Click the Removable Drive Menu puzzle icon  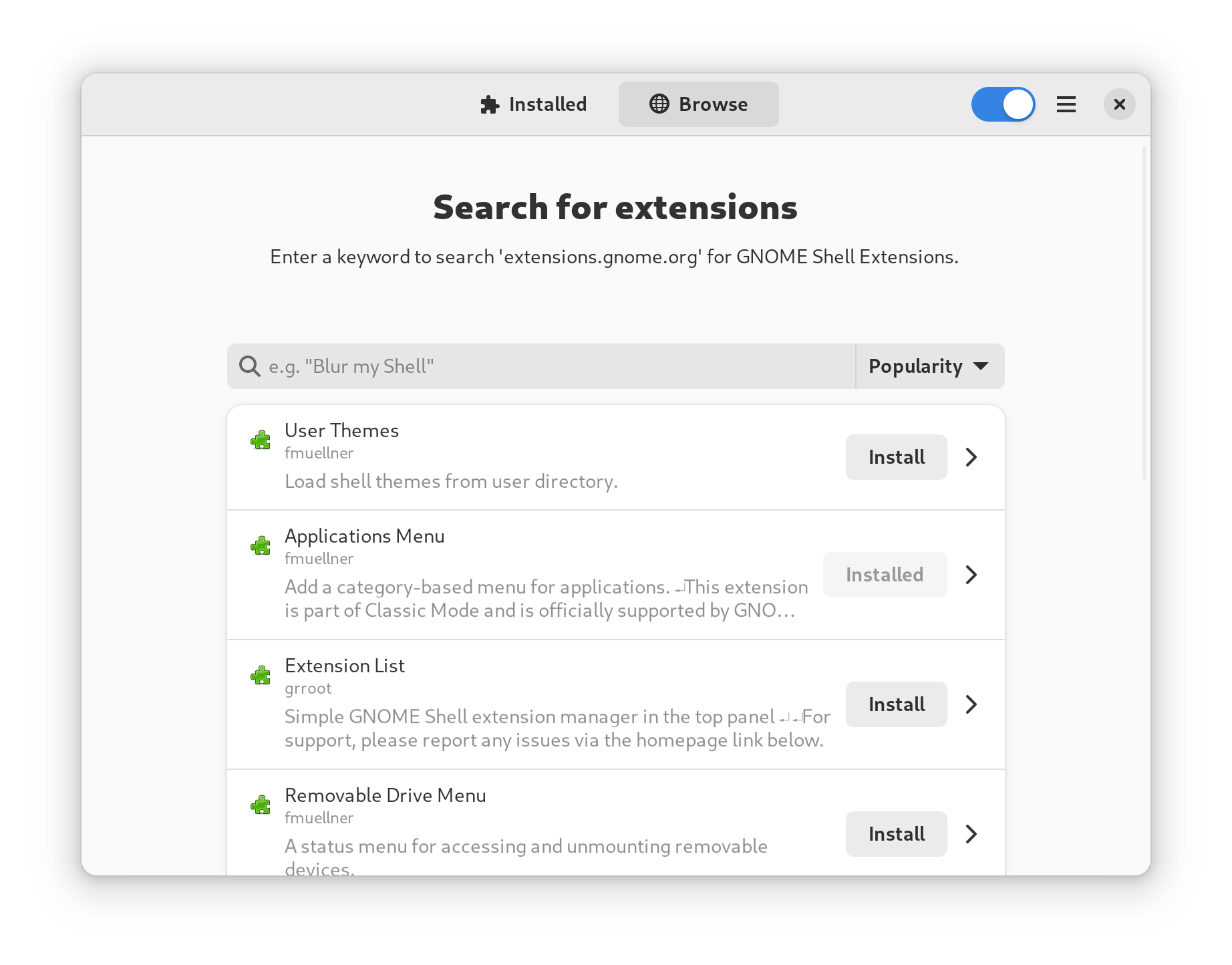pyautogui.click(x=261, y=805)
